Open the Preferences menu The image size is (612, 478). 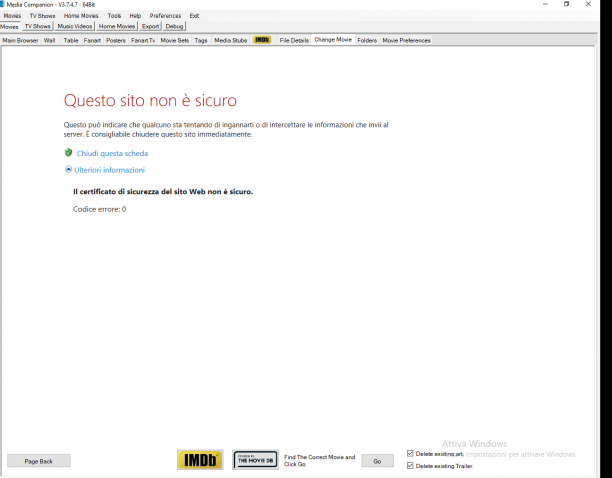[165, 16]
